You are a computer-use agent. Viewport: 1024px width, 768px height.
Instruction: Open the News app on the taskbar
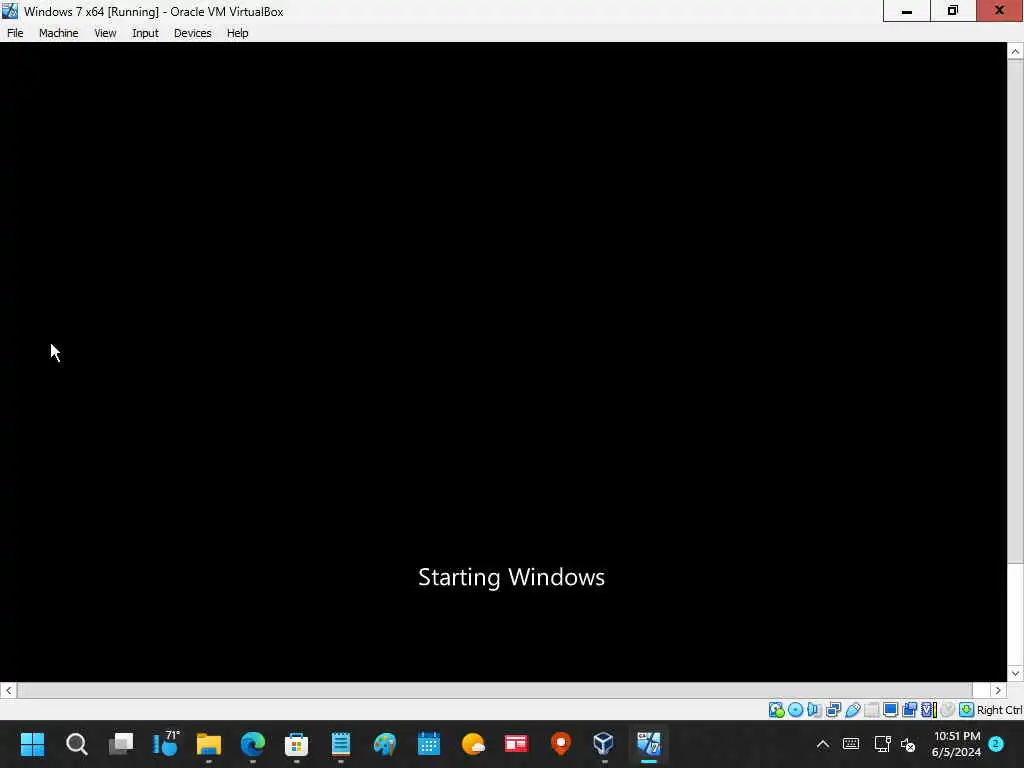(x=516, y=744)
